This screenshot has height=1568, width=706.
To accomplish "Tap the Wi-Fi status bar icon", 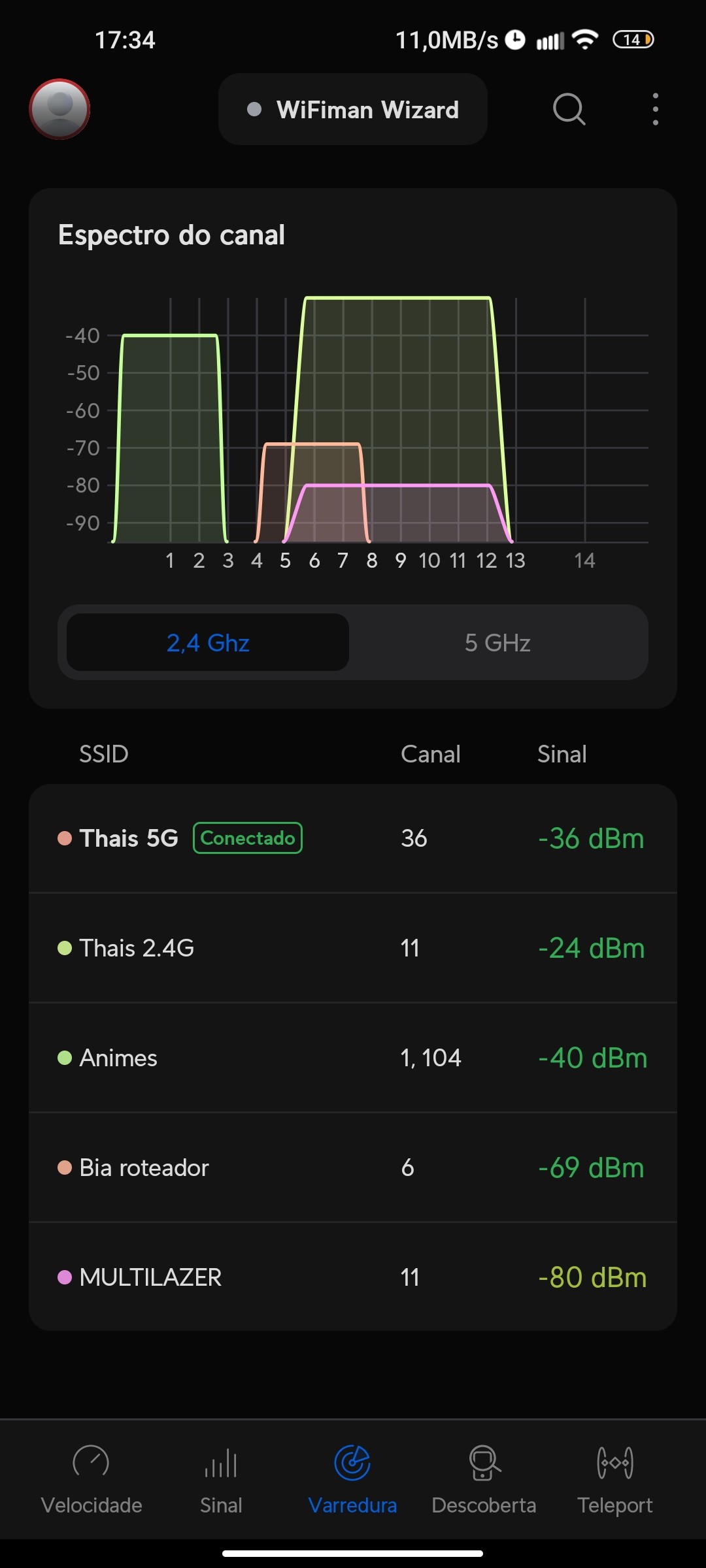I will [x=584, y=40].
